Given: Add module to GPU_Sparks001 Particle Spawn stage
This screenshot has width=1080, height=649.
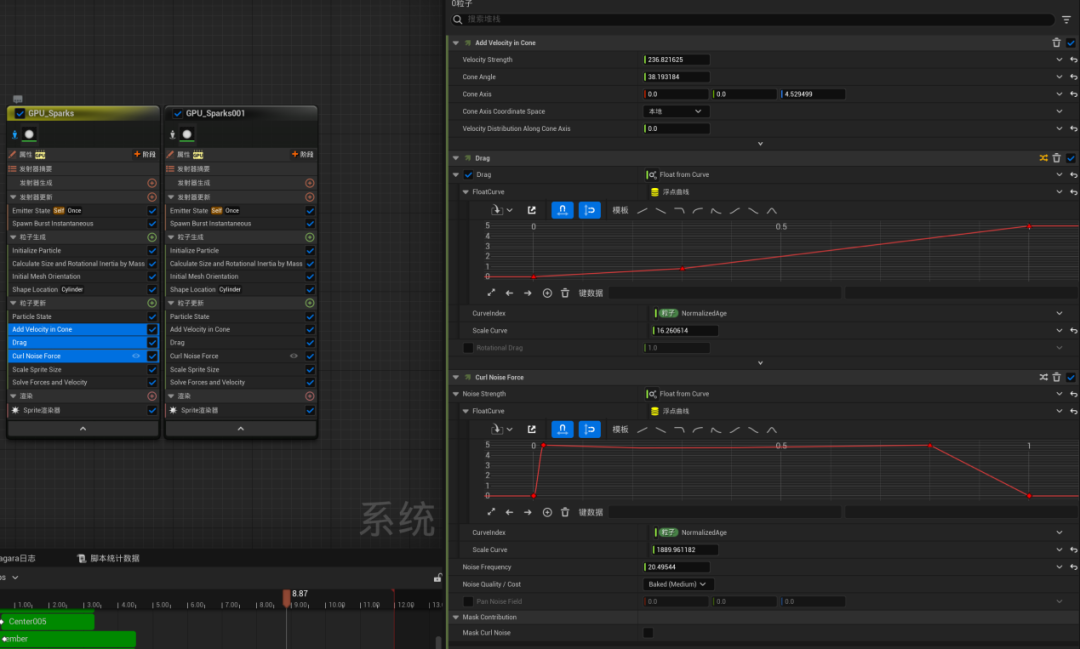Looking at the screenshot, I should click(310, 237).
